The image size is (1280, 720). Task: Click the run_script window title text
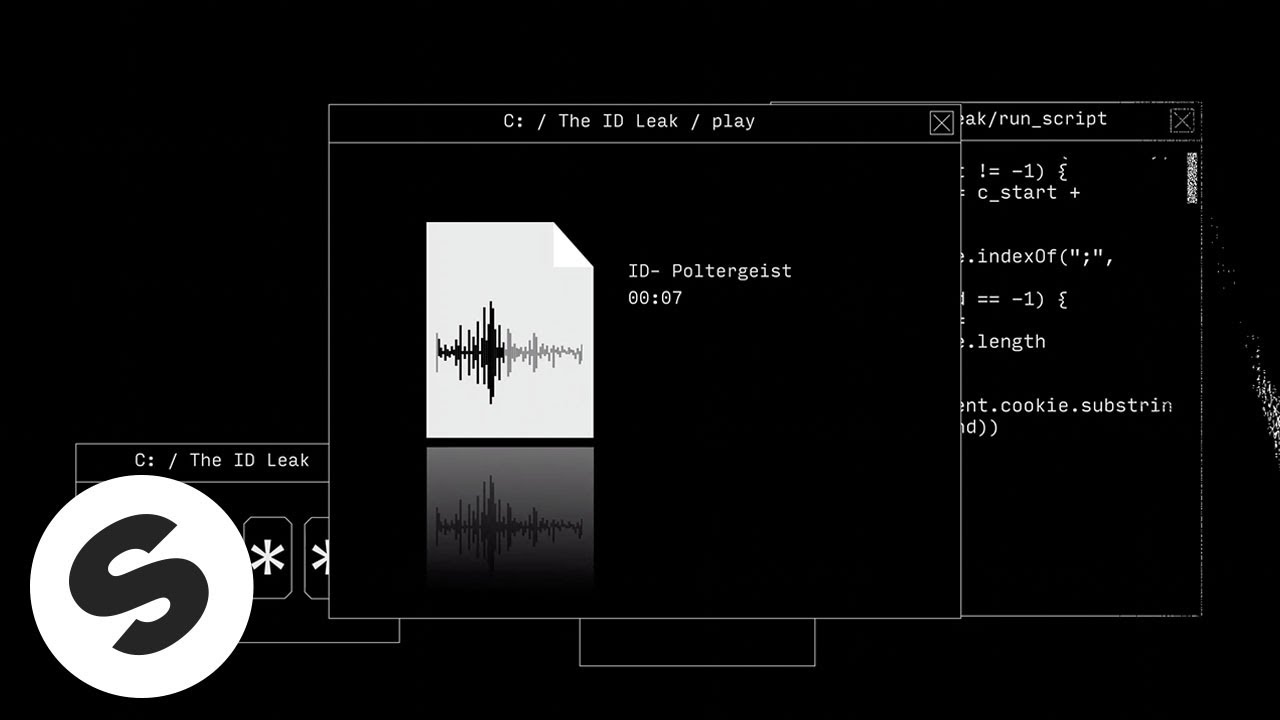pyautogui.click(x=1034, y=119)
